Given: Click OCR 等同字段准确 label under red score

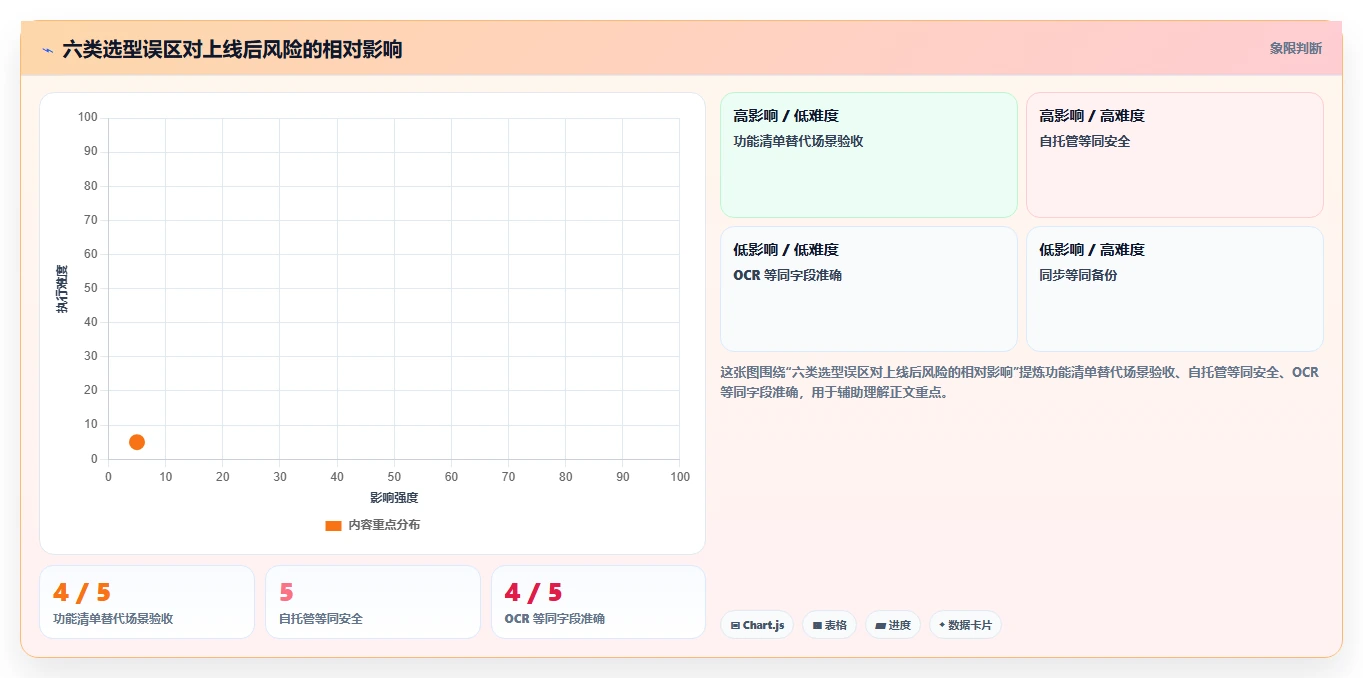Looking at the screenshot, I should (555, 619).
